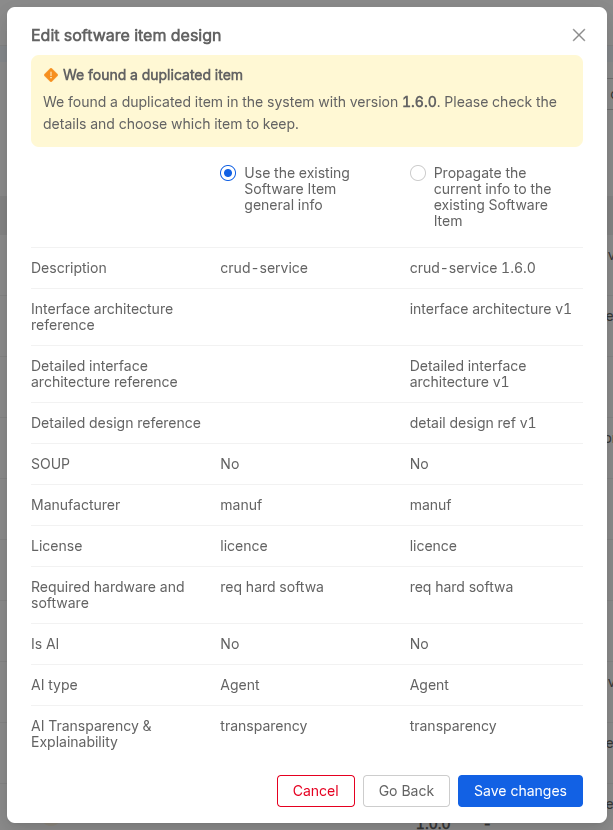
Task: Select 'Use the existing Software Item general info'
Action: pyautogui.click(x=227, y=172)
